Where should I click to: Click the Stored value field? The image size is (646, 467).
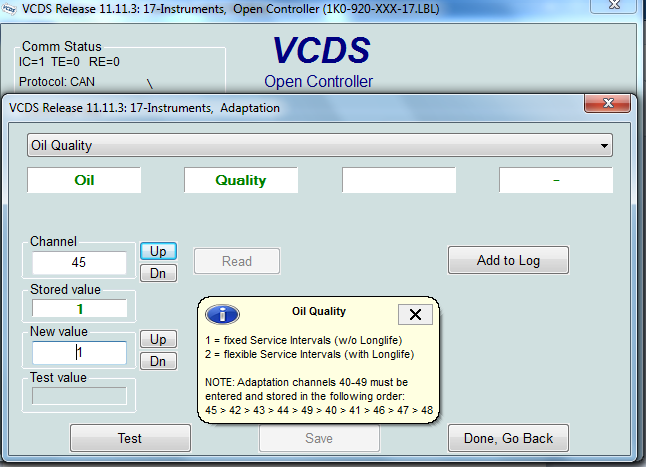(x=79, y=308)
